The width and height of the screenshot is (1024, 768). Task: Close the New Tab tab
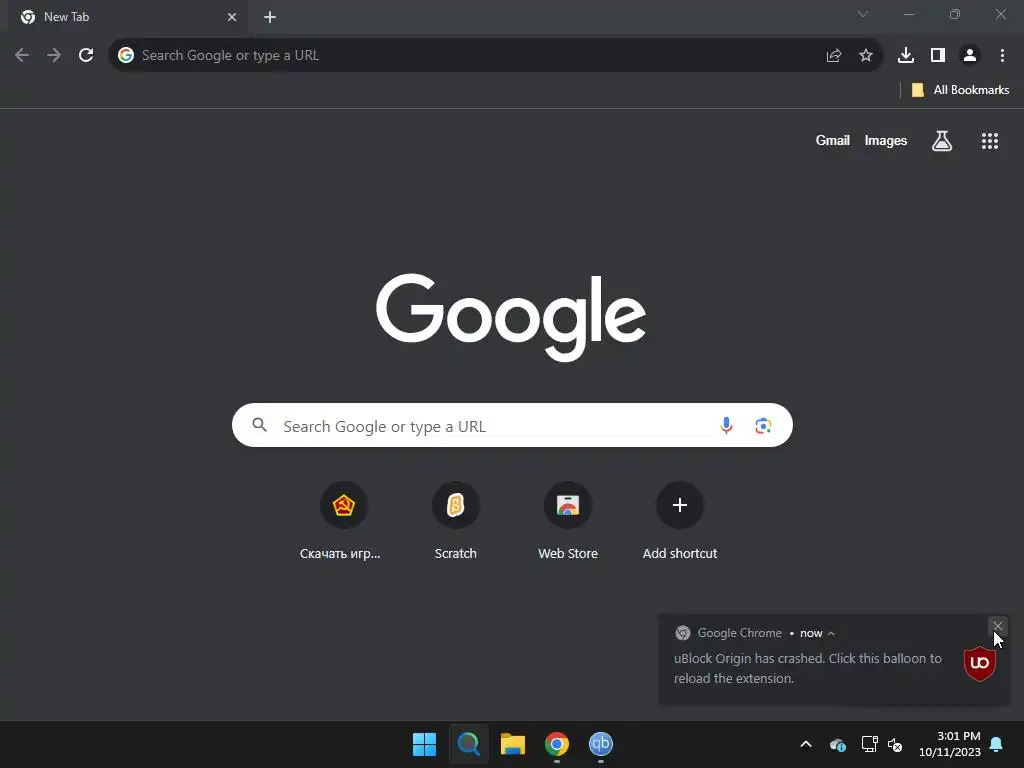point(232,17)
